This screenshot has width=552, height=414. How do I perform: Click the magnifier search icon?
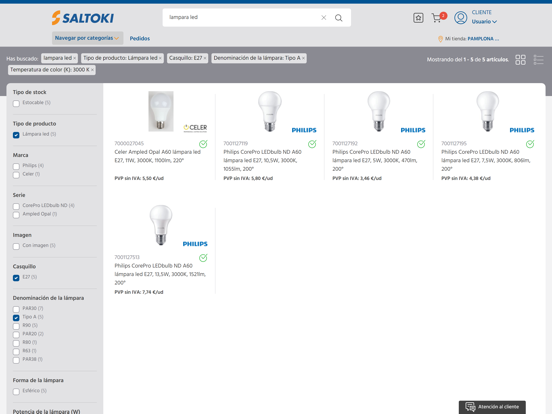[339, 18]
